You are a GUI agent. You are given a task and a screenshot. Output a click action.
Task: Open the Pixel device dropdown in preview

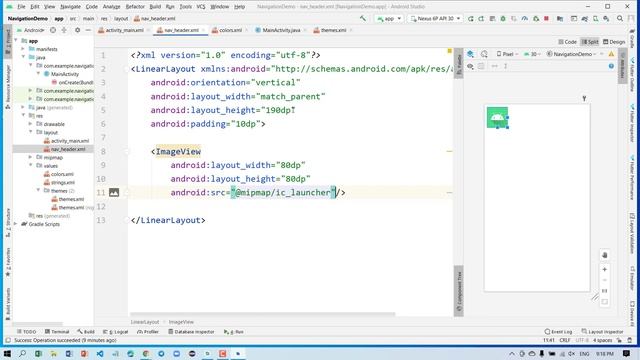point(507,54)
